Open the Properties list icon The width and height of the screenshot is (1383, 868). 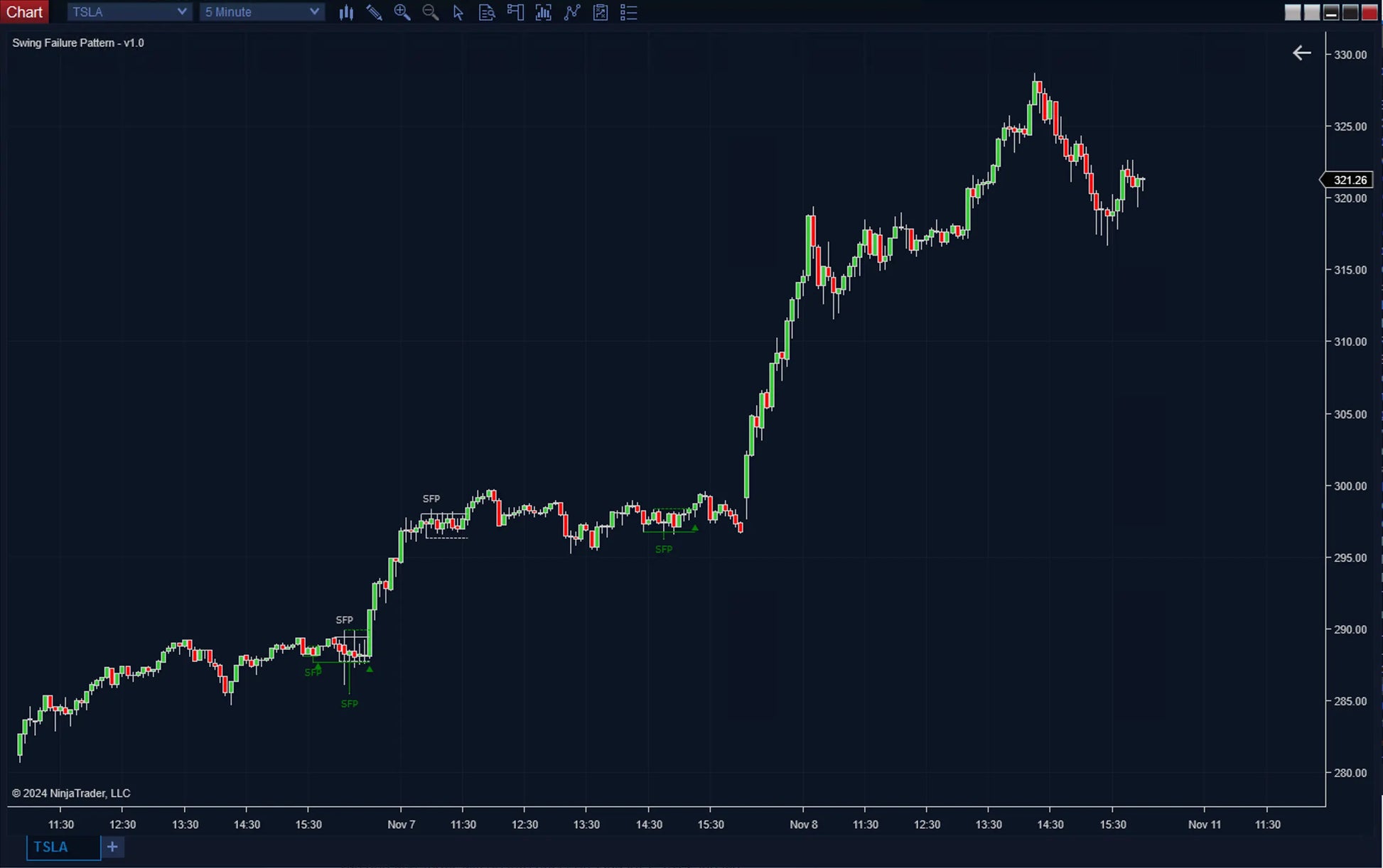coord(629,12)
